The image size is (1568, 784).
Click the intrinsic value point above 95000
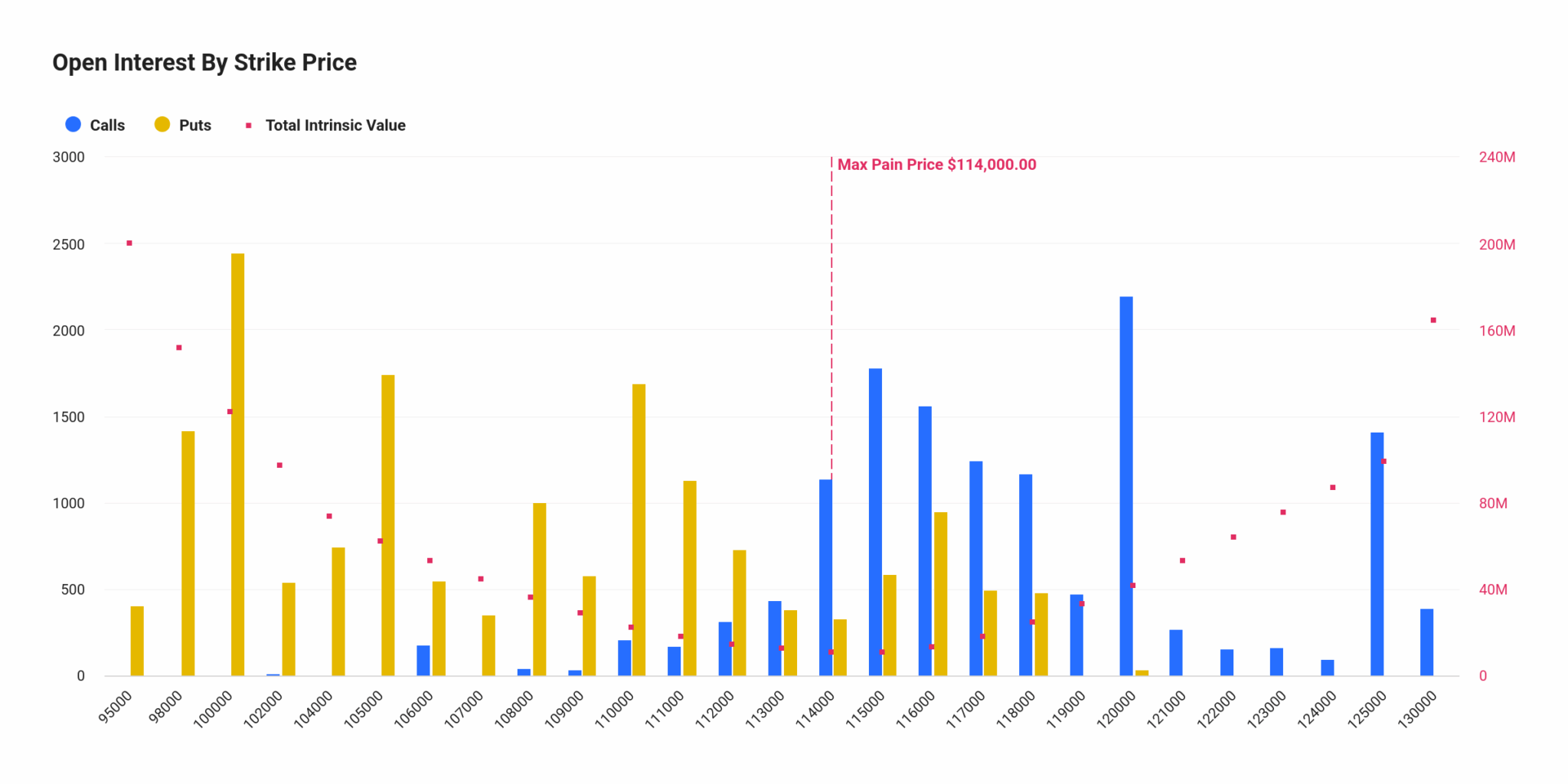click(x=129, y=243)
